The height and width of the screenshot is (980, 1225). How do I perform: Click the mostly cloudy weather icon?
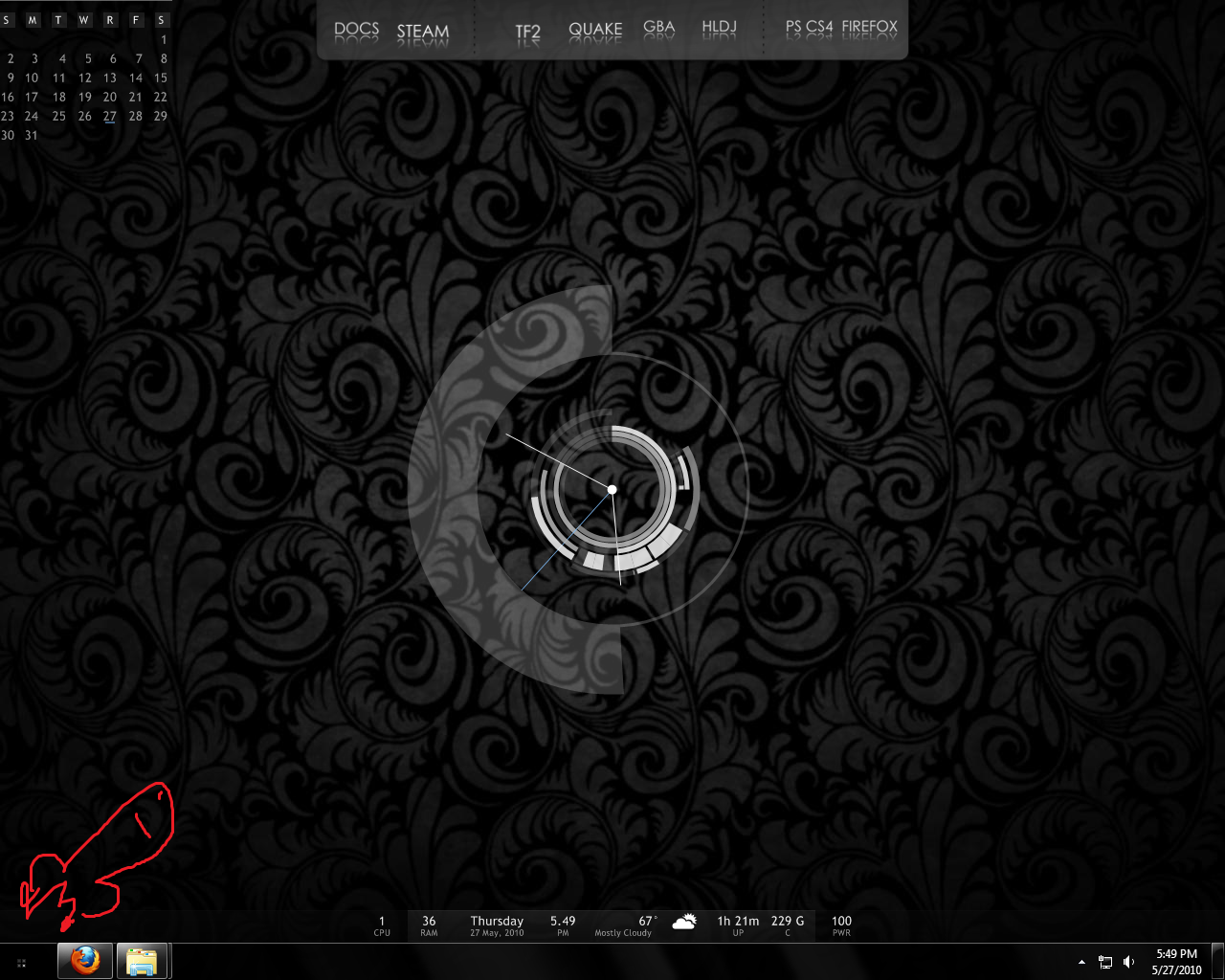[684, 923]
